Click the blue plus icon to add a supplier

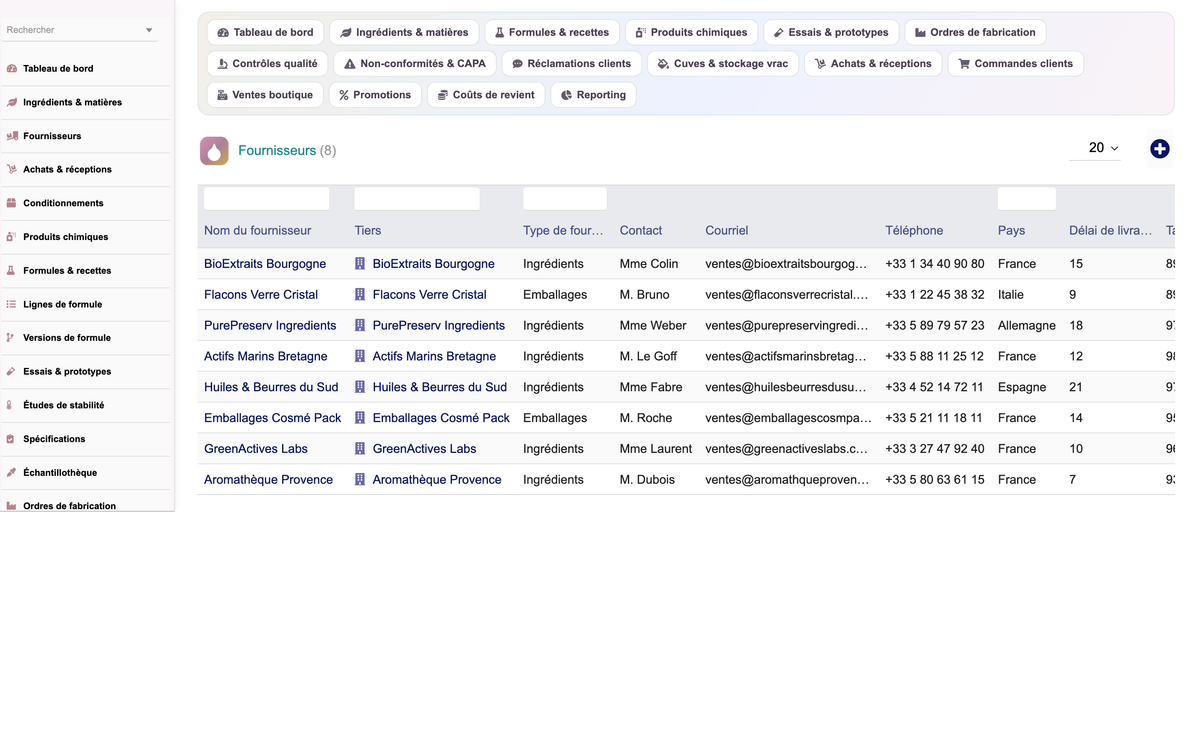pyautogui.click(x=1160, y=149)
